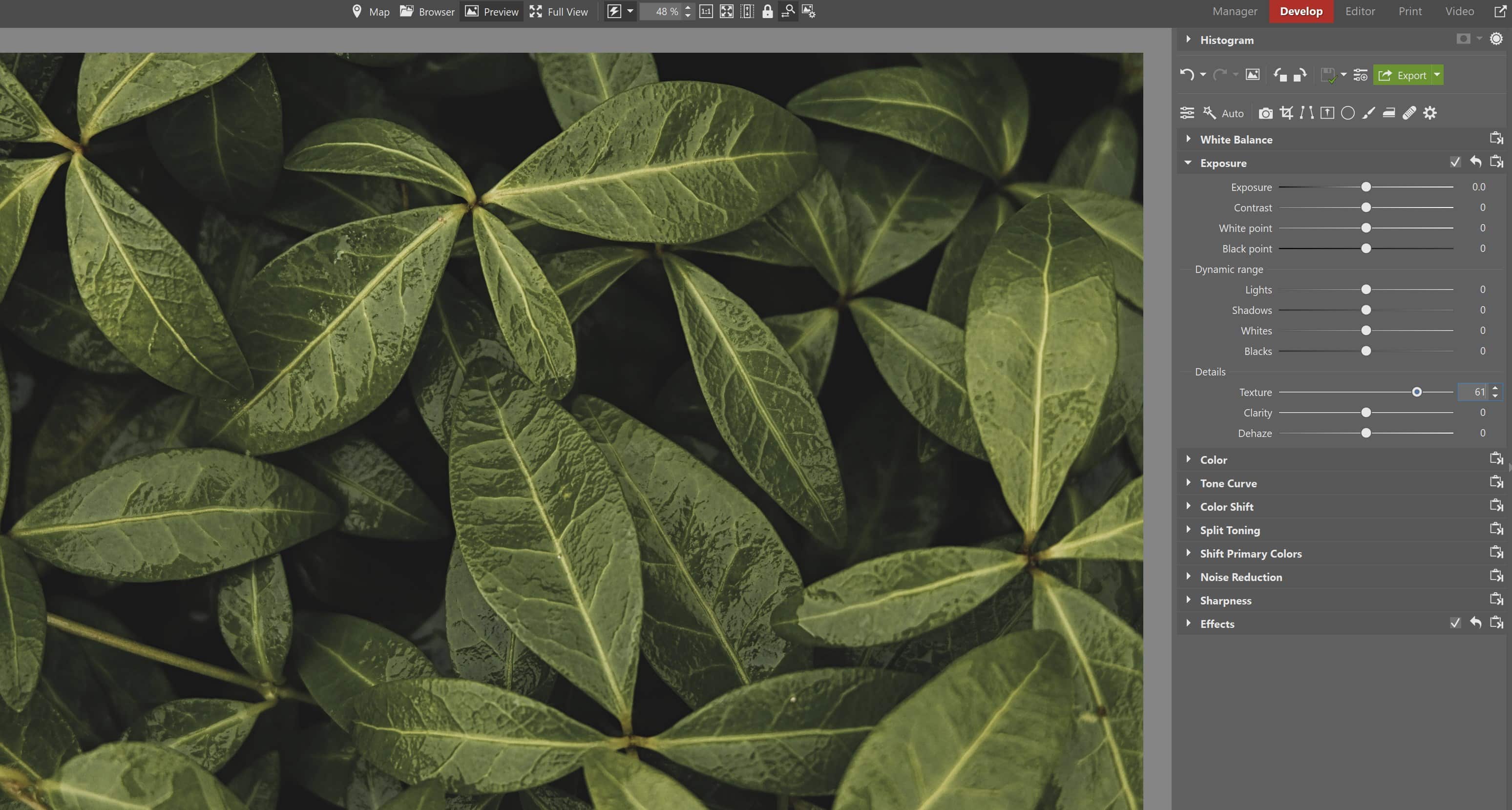The width and height of the screenshot is (1512, 810).
Task: Open the Export dropdown arrow
Action: pos(1437,75)
